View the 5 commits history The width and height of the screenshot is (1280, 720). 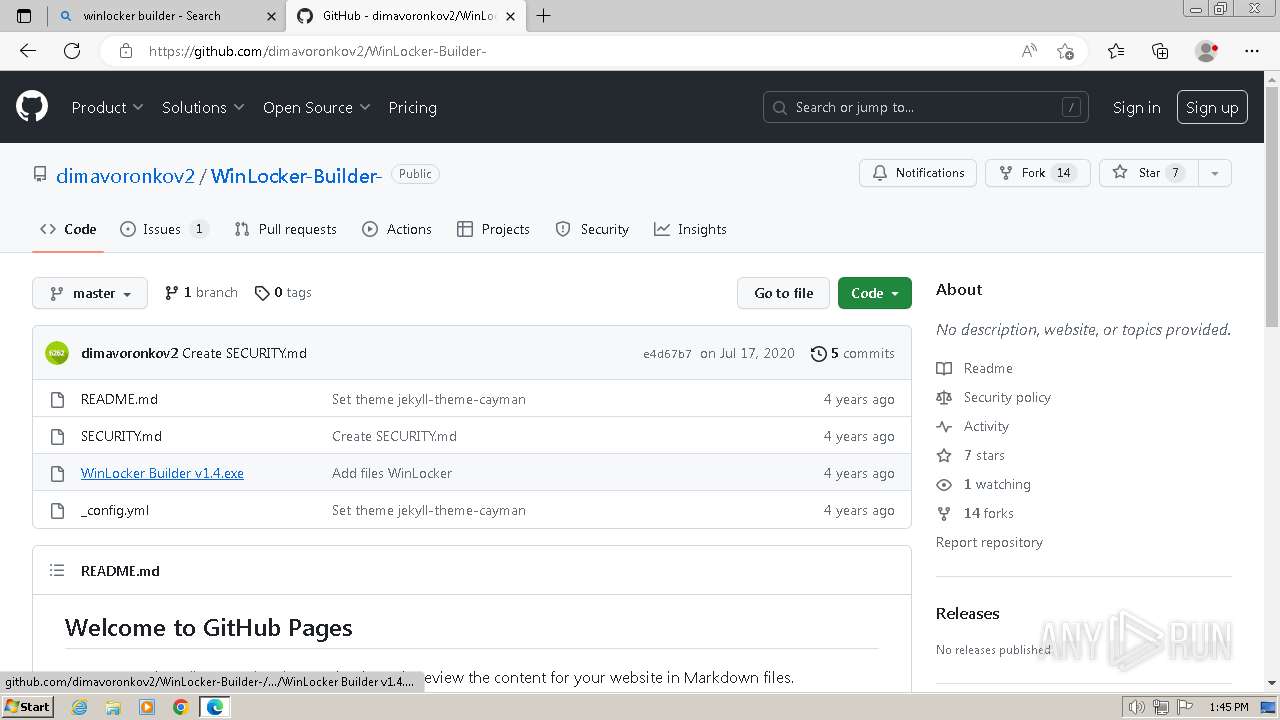(853, 353)
